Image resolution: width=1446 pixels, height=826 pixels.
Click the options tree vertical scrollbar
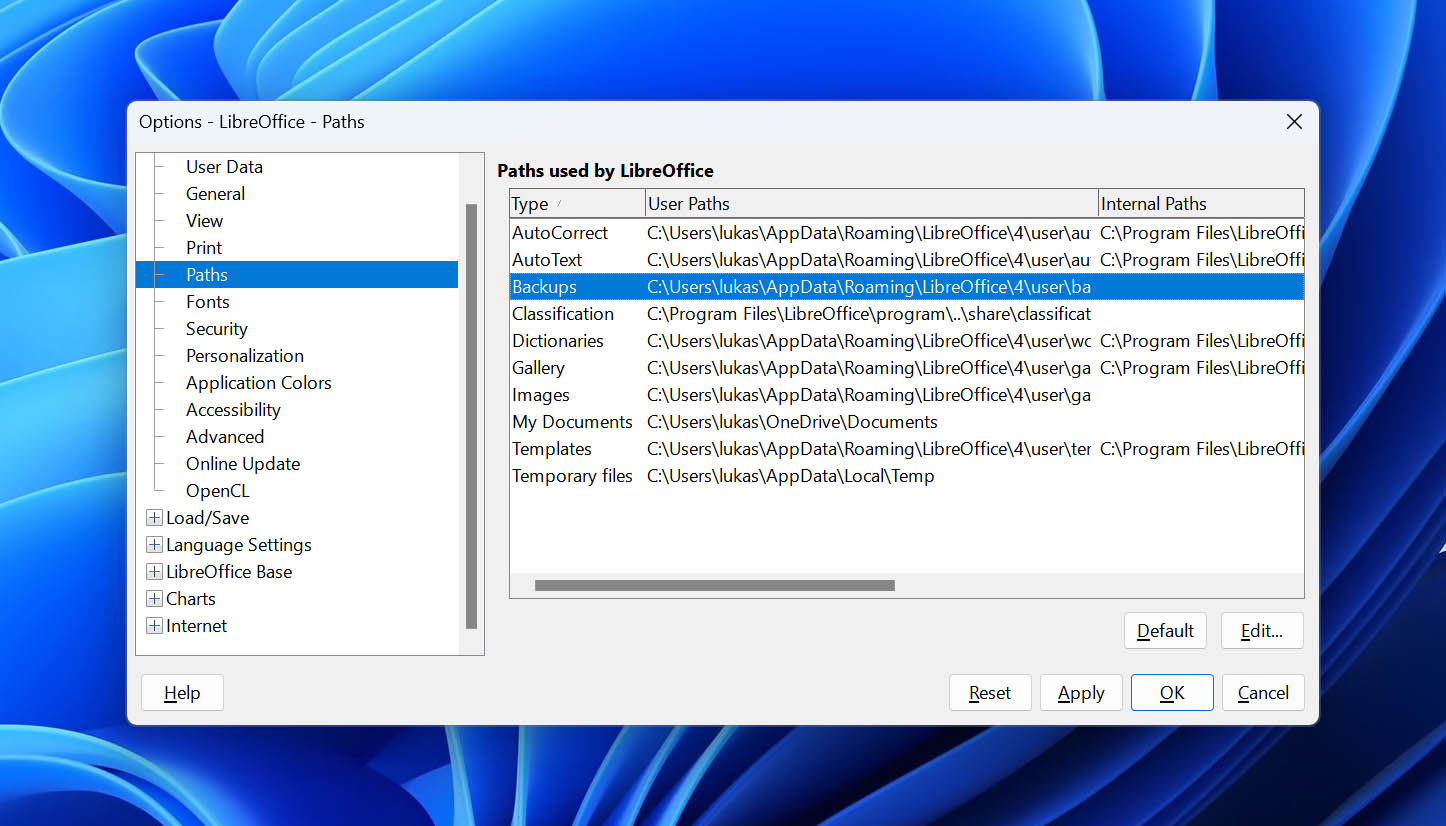pos(472,416)
